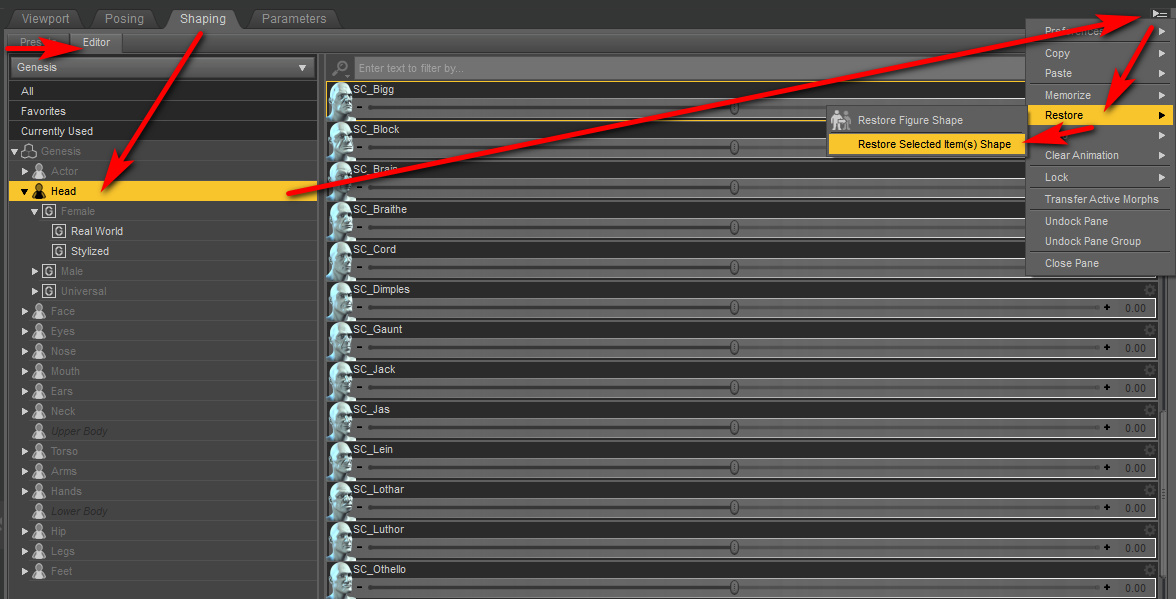Choose Restore Selected Item(s) Shape
This screenshot has height=599, width=1176.
click(x=933, y=144)
